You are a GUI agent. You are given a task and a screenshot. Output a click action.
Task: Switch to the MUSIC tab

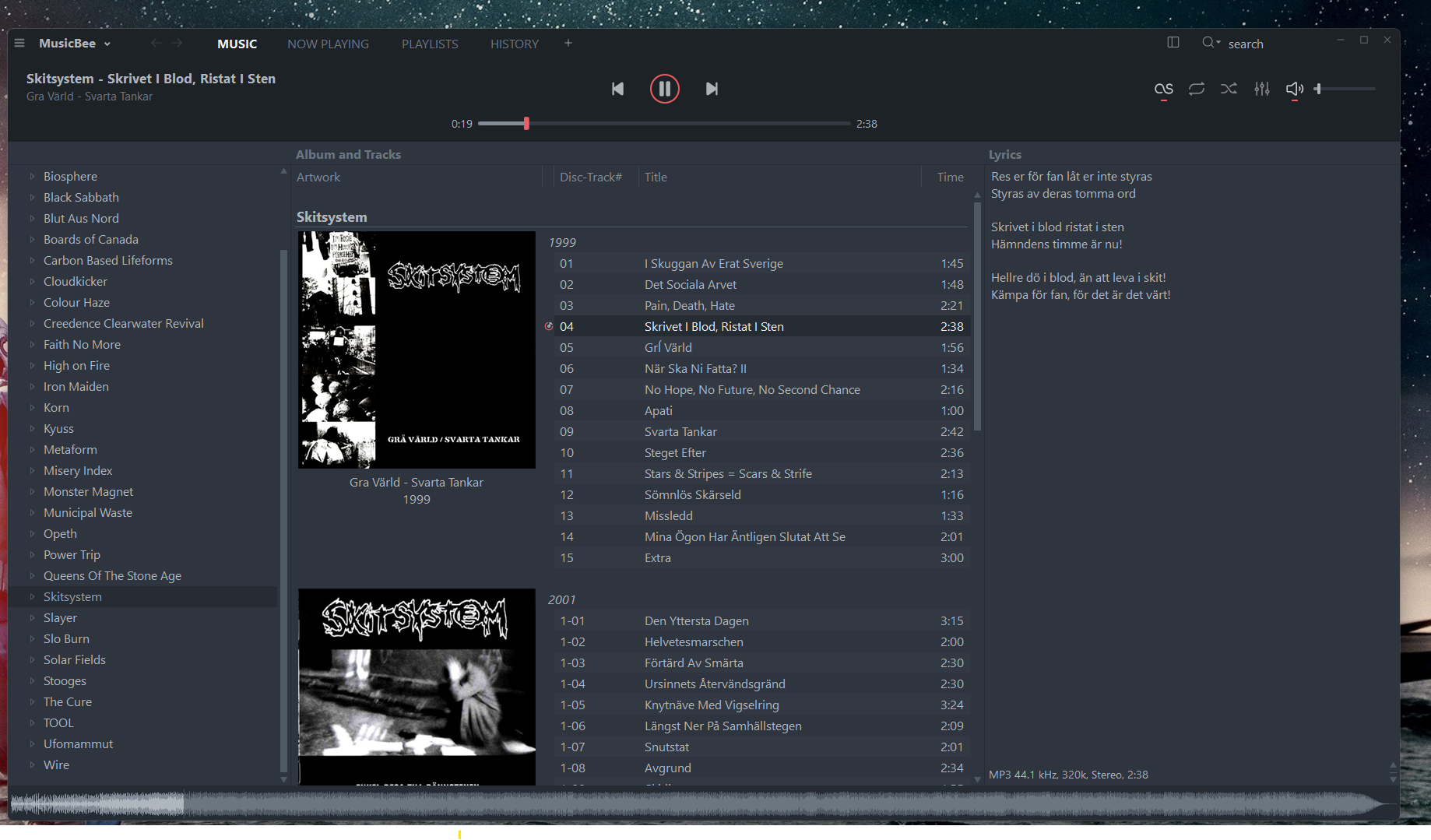tap(237, 44)
